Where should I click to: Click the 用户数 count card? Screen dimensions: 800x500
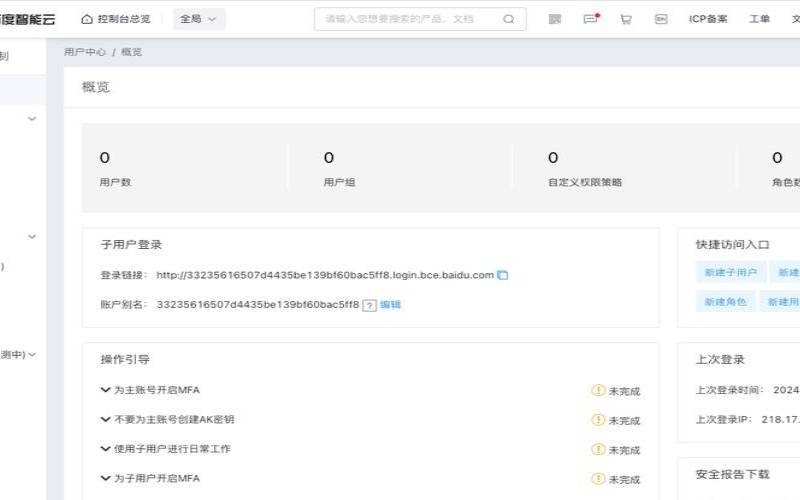184,167
